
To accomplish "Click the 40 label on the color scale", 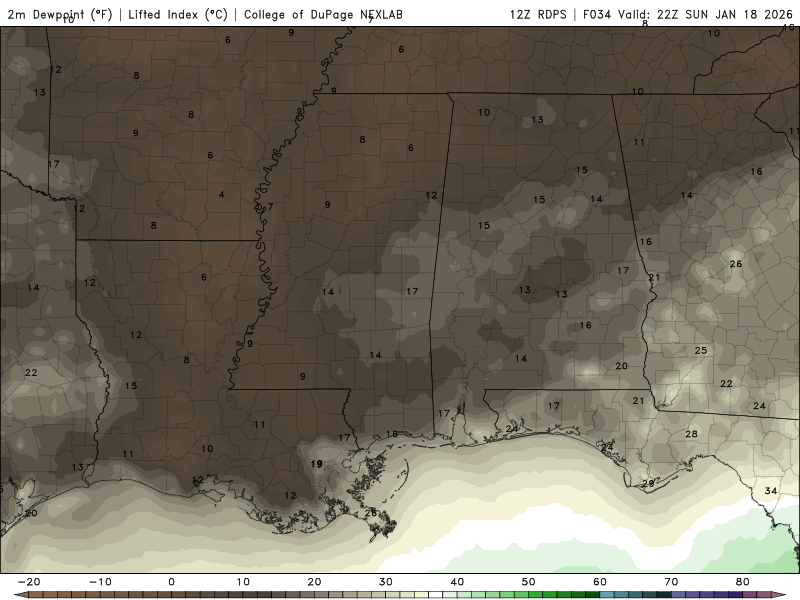I will coord(457,582).
